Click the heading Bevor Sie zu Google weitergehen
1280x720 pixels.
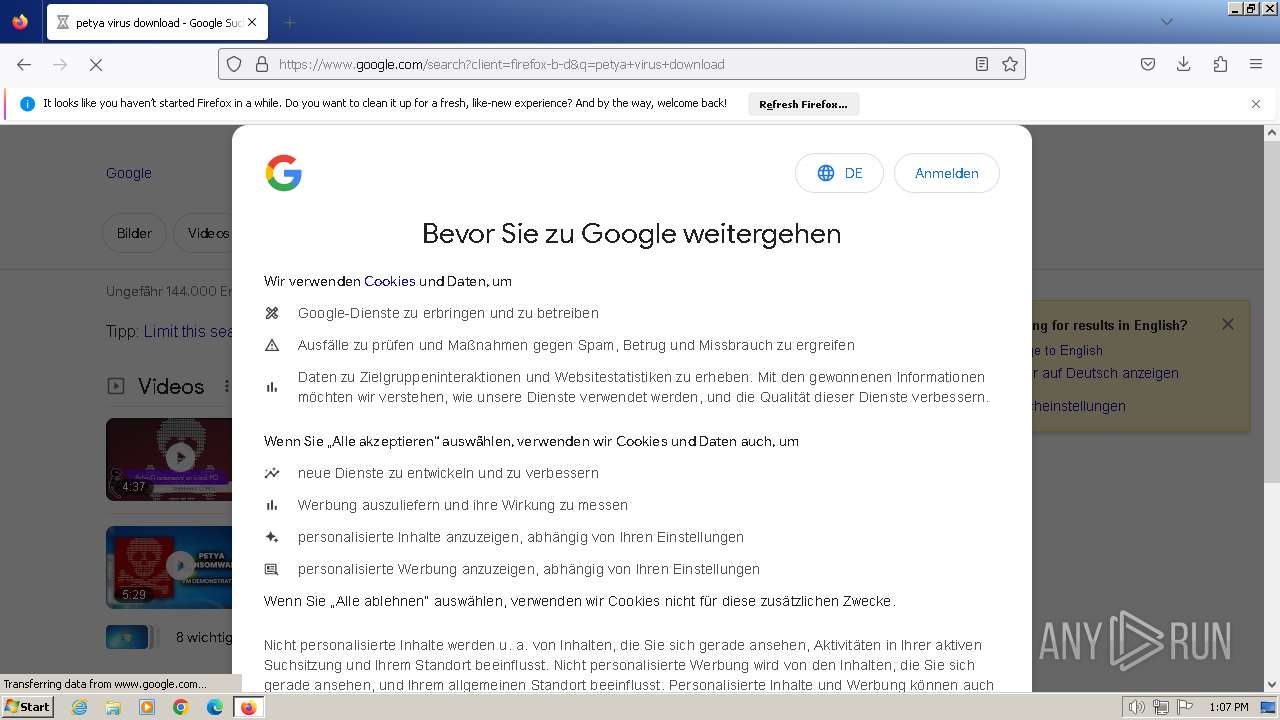(632, 233)
